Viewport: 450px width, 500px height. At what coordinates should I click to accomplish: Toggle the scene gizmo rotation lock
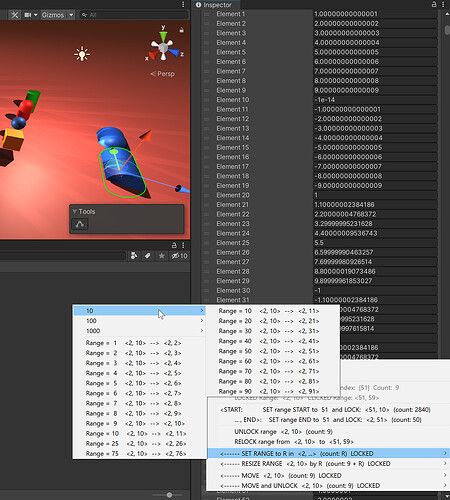[x=181, y=30]
